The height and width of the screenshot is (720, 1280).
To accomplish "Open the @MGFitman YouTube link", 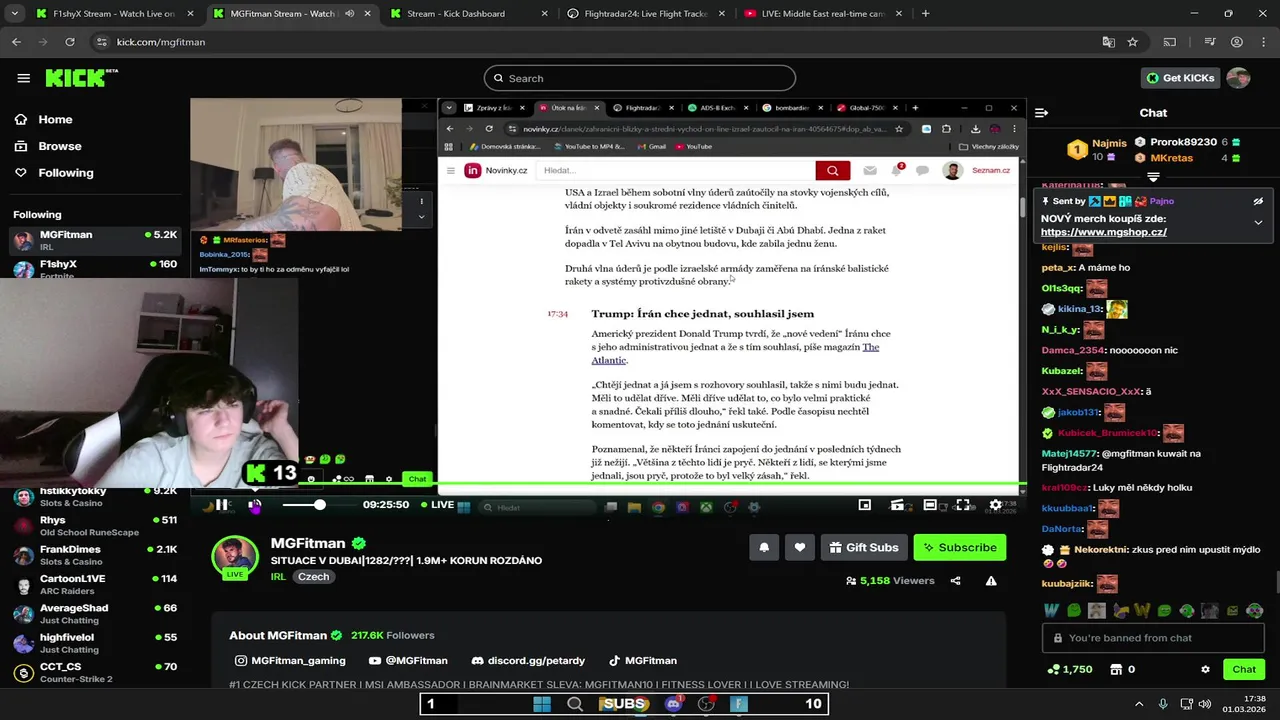I will pos(408,661).
